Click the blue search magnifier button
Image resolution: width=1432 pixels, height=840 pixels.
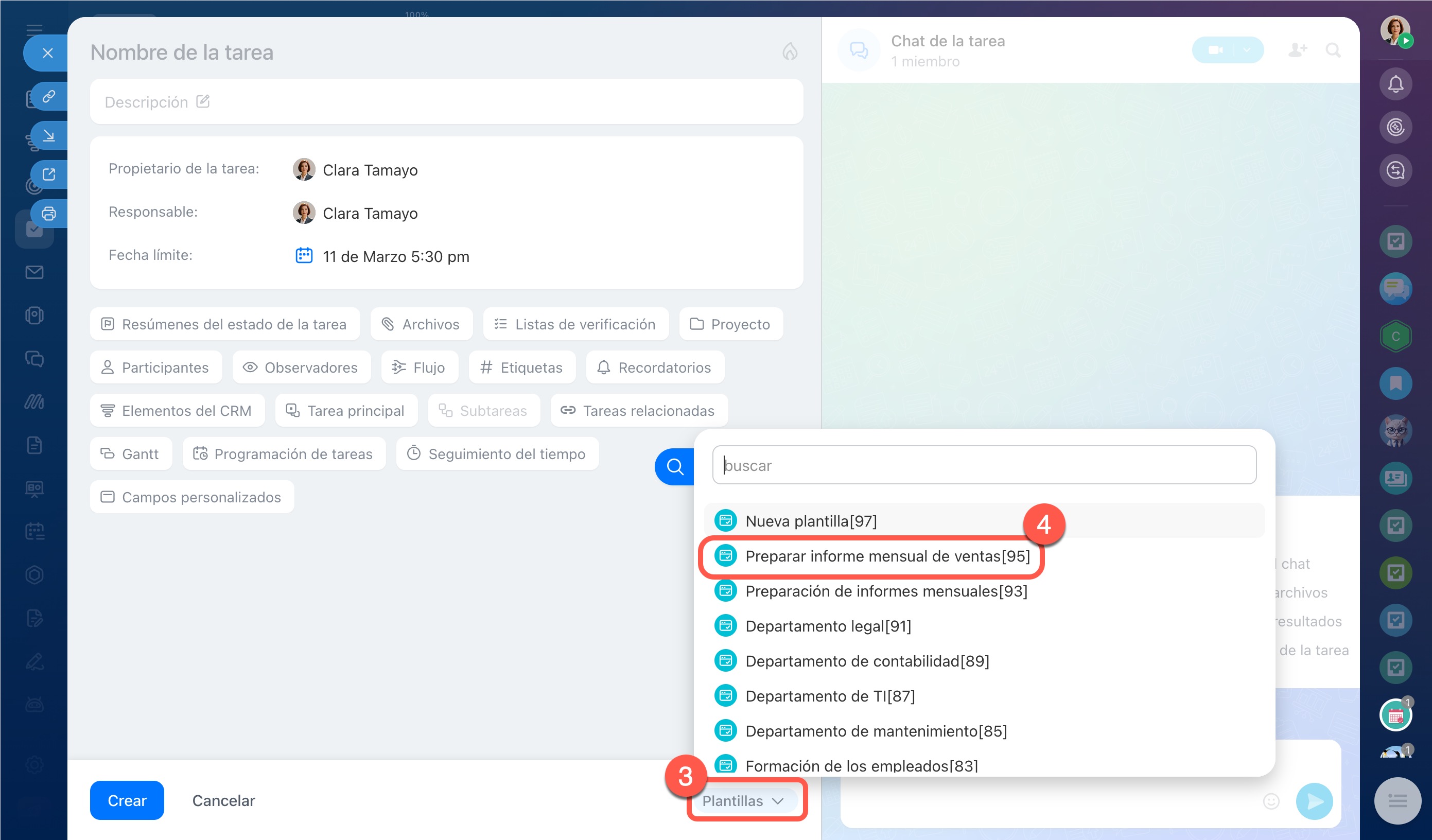click(674, 467)
